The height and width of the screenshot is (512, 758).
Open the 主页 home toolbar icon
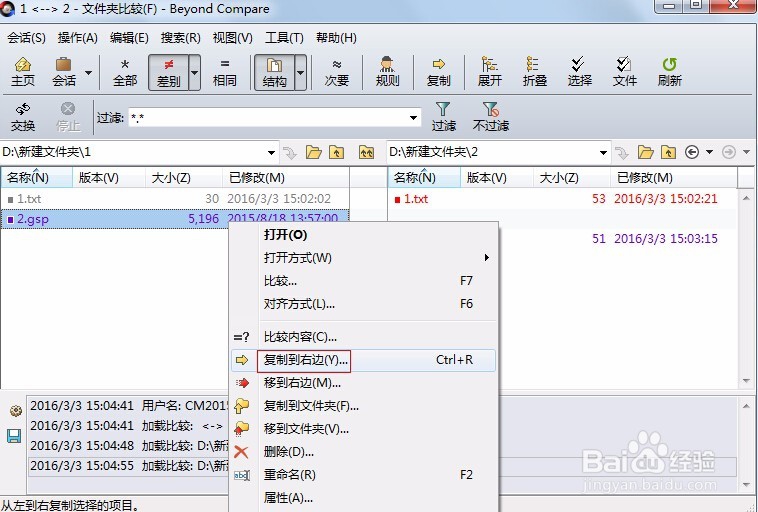click(x=23, y=72)
